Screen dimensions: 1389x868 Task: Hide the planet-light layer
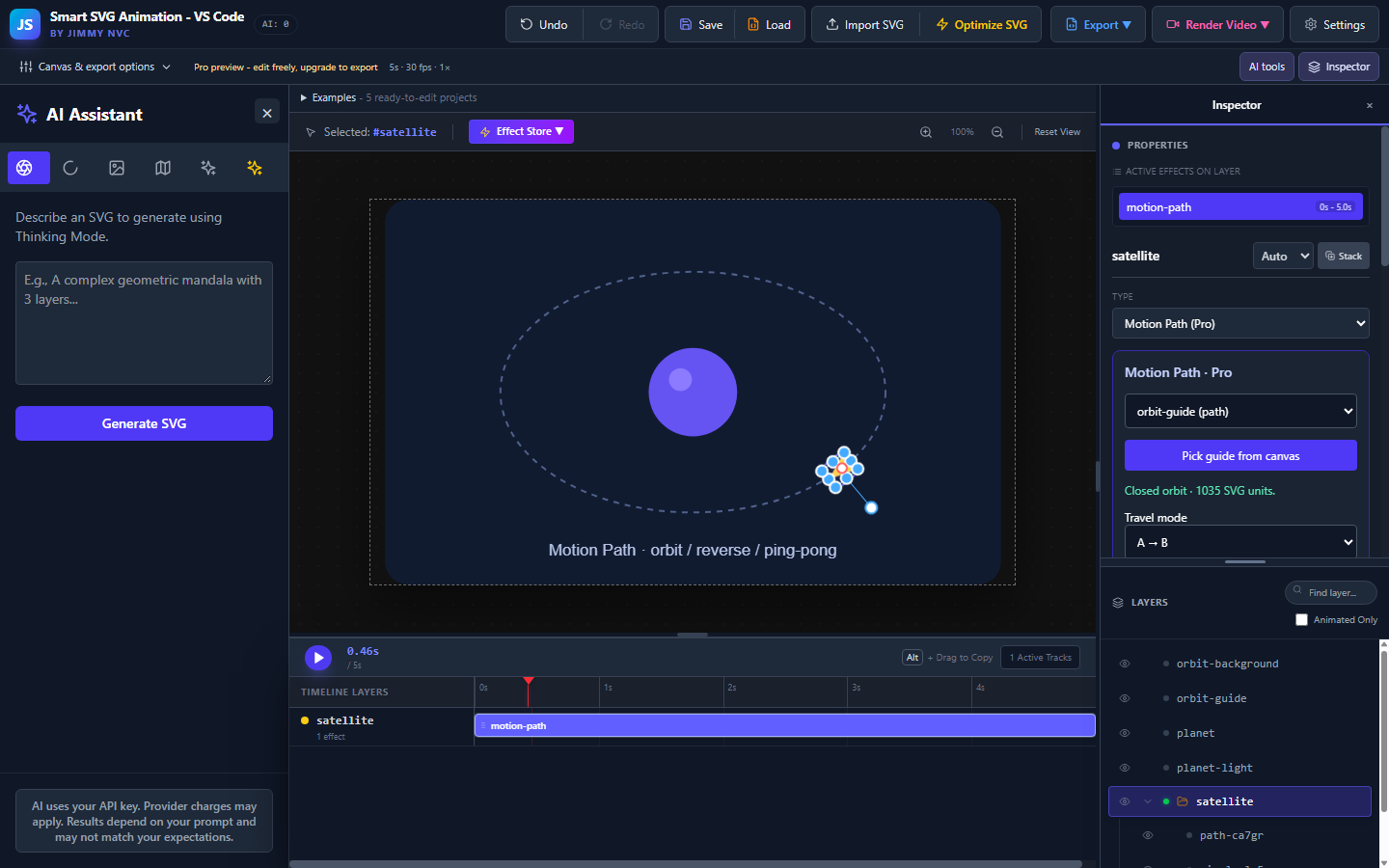1125,768
